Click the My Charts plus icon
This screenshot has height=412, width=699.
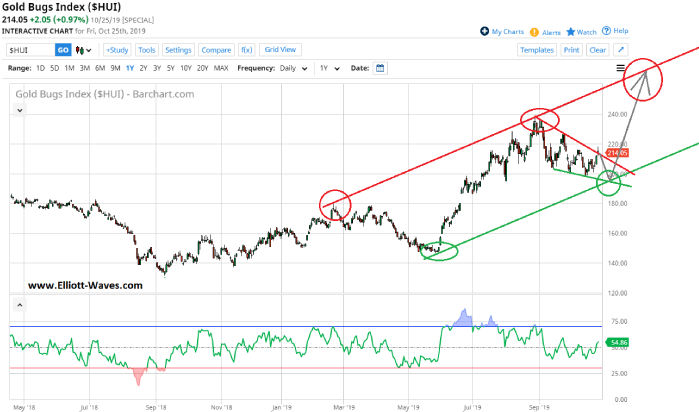(x=485, y=32)
